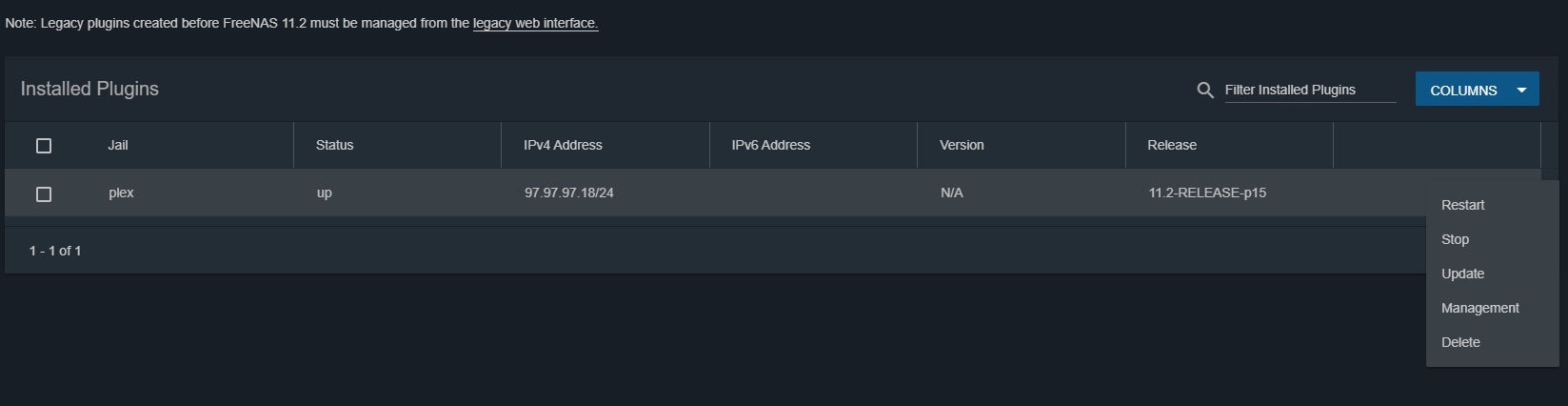Sort by the Status column header
This screenshot has width=1568, height=406.
tap(334, 145)
